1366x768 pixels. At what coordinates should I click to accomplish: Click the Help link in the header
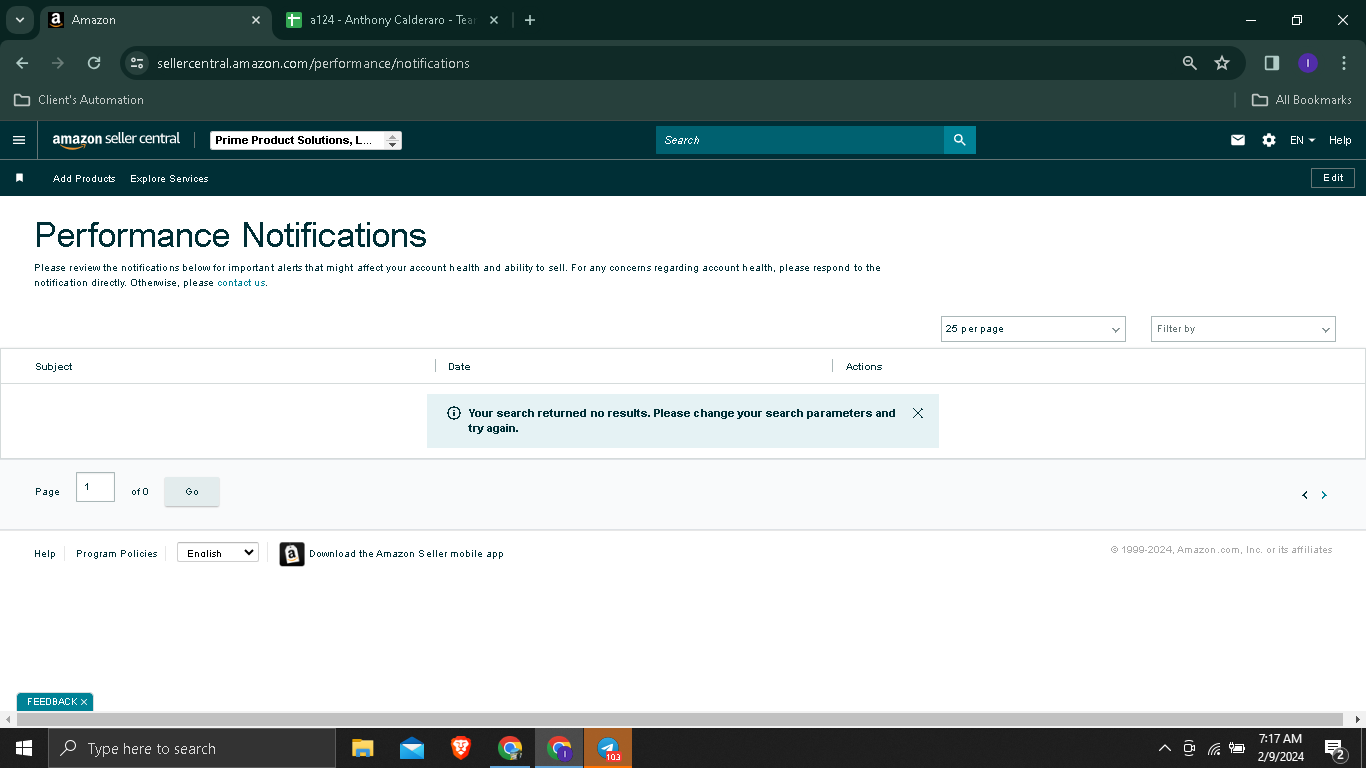1340,140
